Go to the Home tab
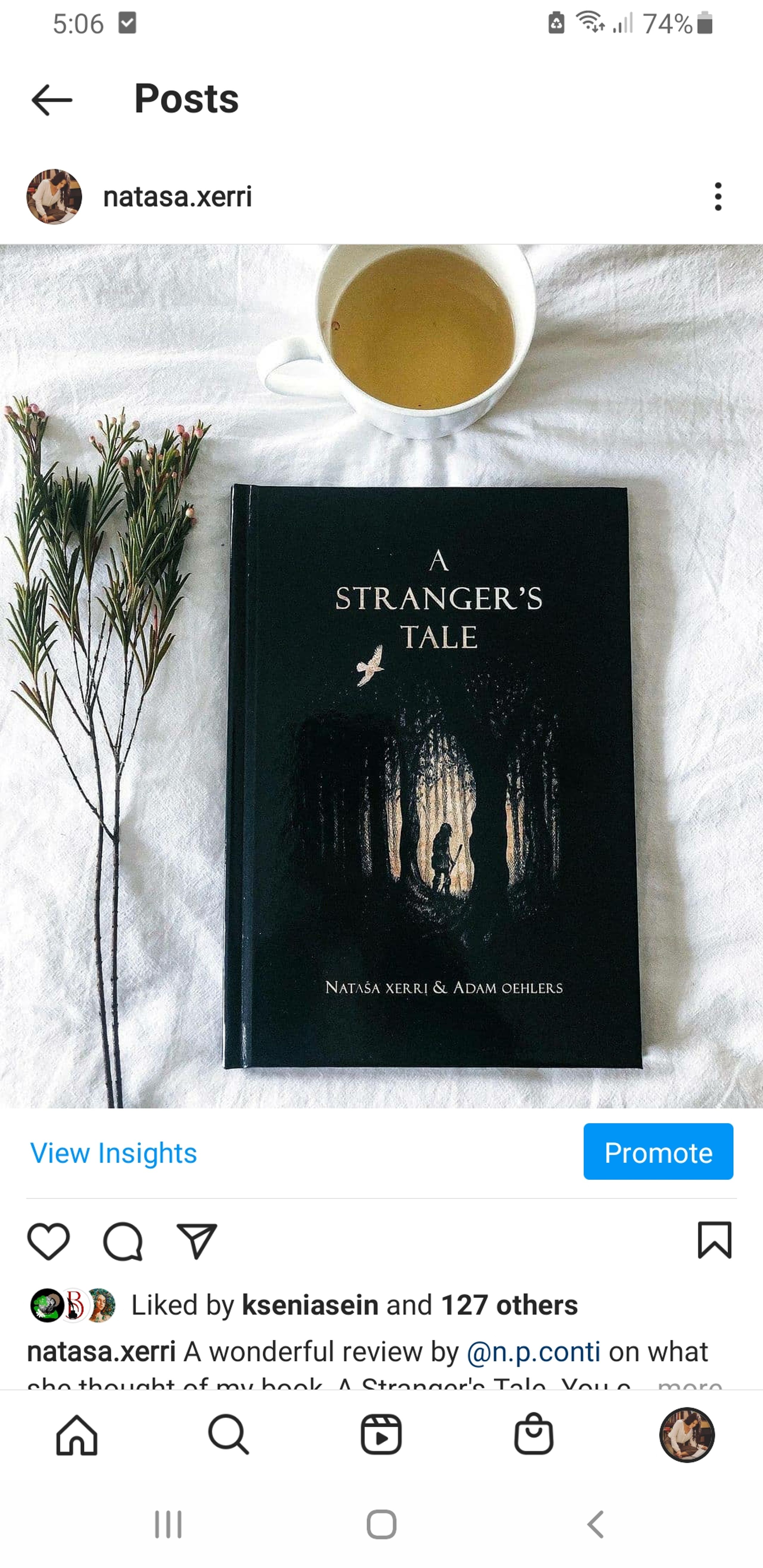Image resolution: width=763 pixels, height=1568 pixels. point(77,1435)
